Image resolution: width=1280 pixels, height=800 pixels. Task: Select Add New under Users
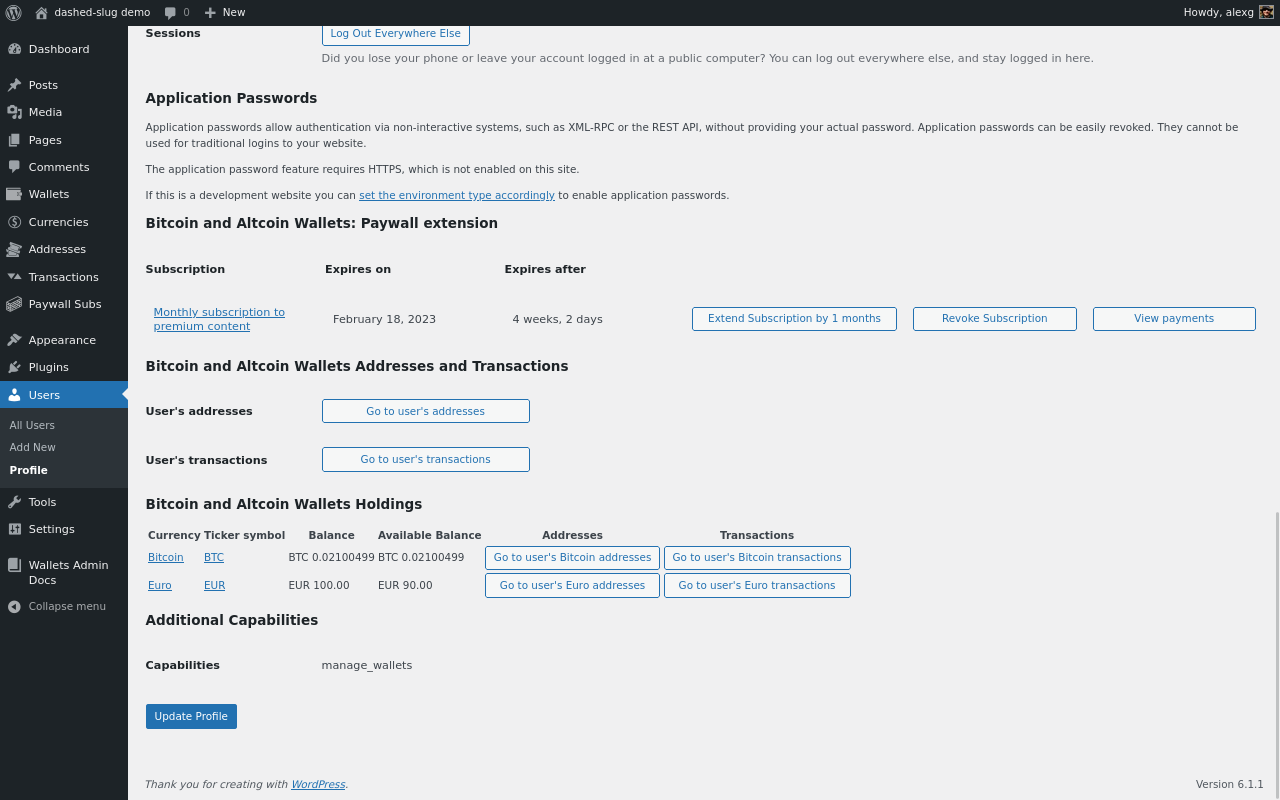[33, 447]
